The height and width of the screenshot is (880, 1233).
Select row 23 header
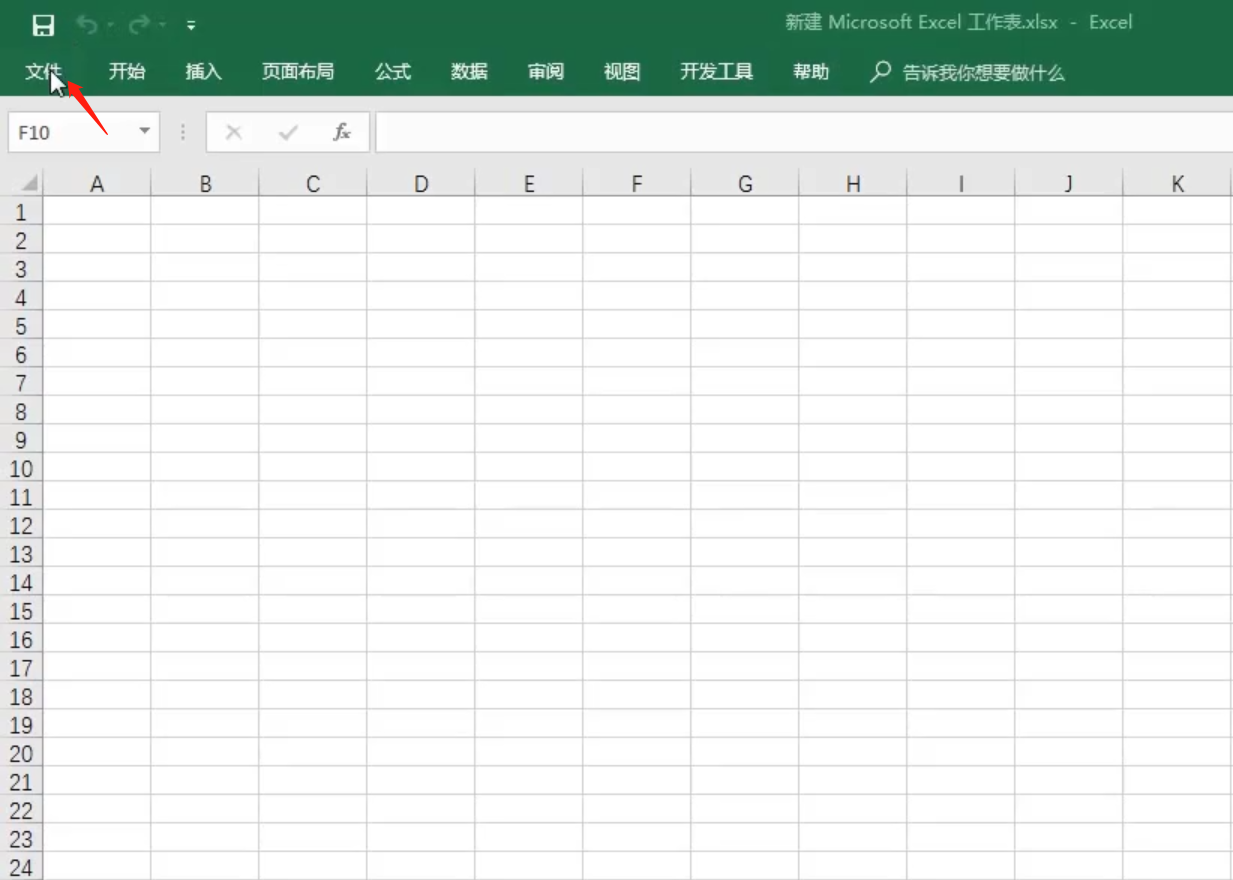[x=21, y=839]
